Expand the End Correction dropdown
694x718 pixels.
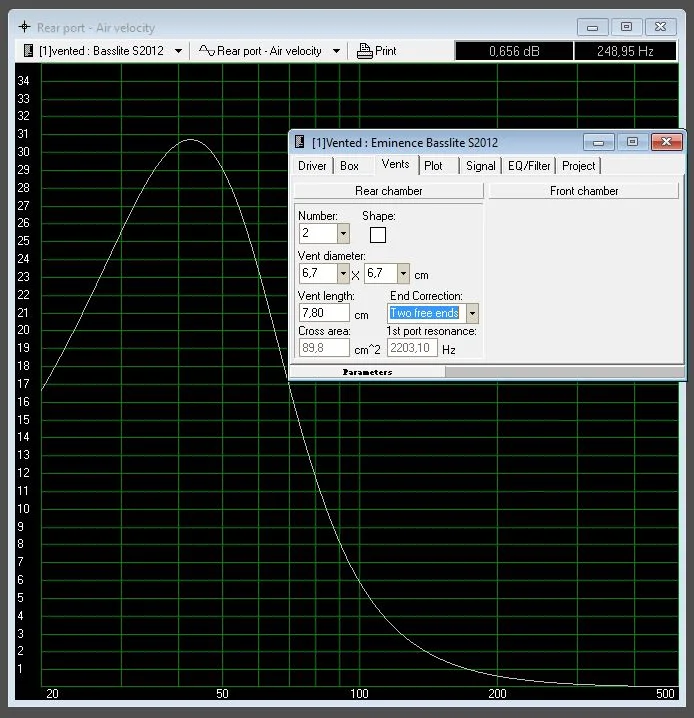(472, 313)
